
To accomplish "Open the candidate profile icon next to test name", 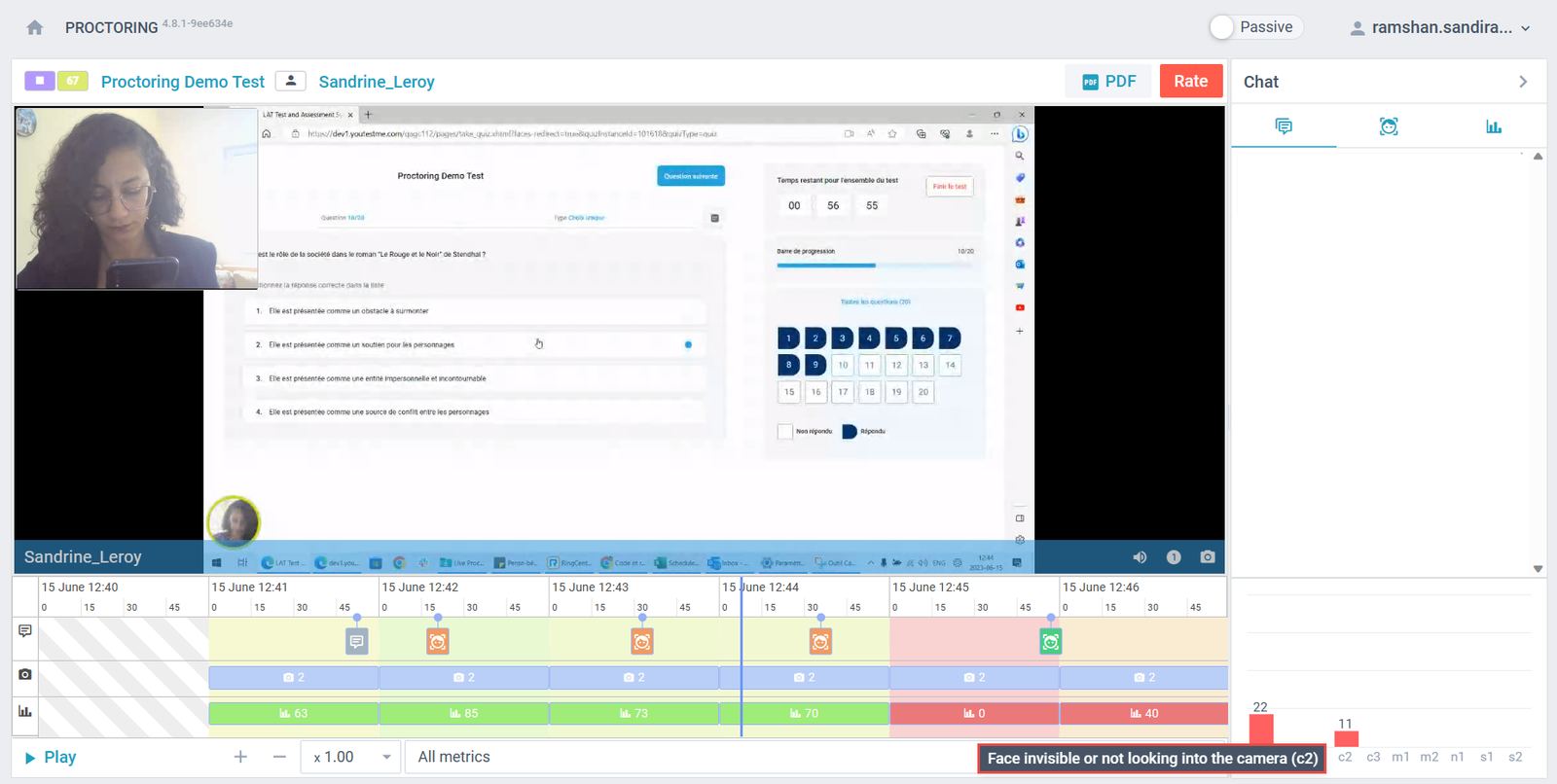I will coord(290,82).
